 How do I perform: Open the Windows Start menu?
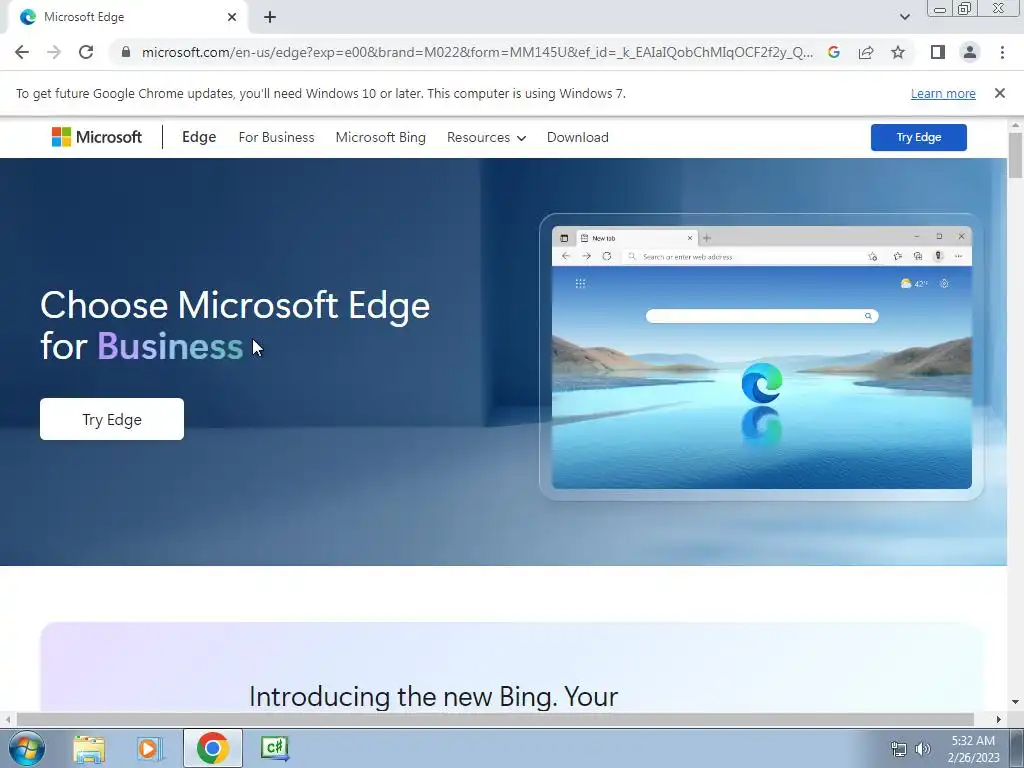coord(27,748)
